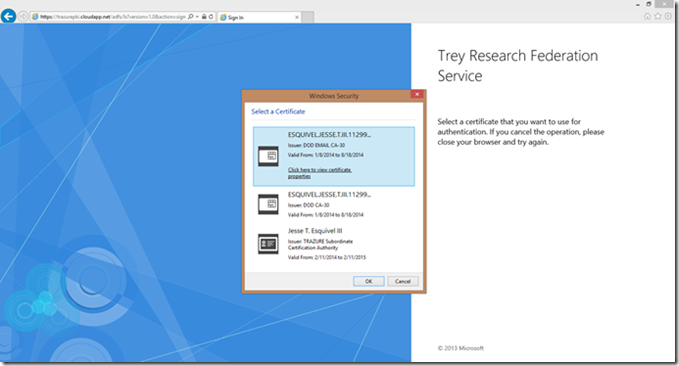Click the Trey Research Federation Service heading

pos(518,65)
